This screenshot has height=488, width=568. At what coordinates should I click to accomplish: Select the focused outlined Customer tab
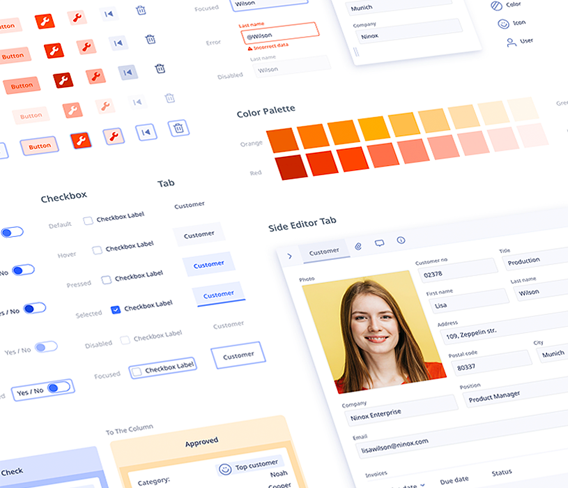(238, 355)
